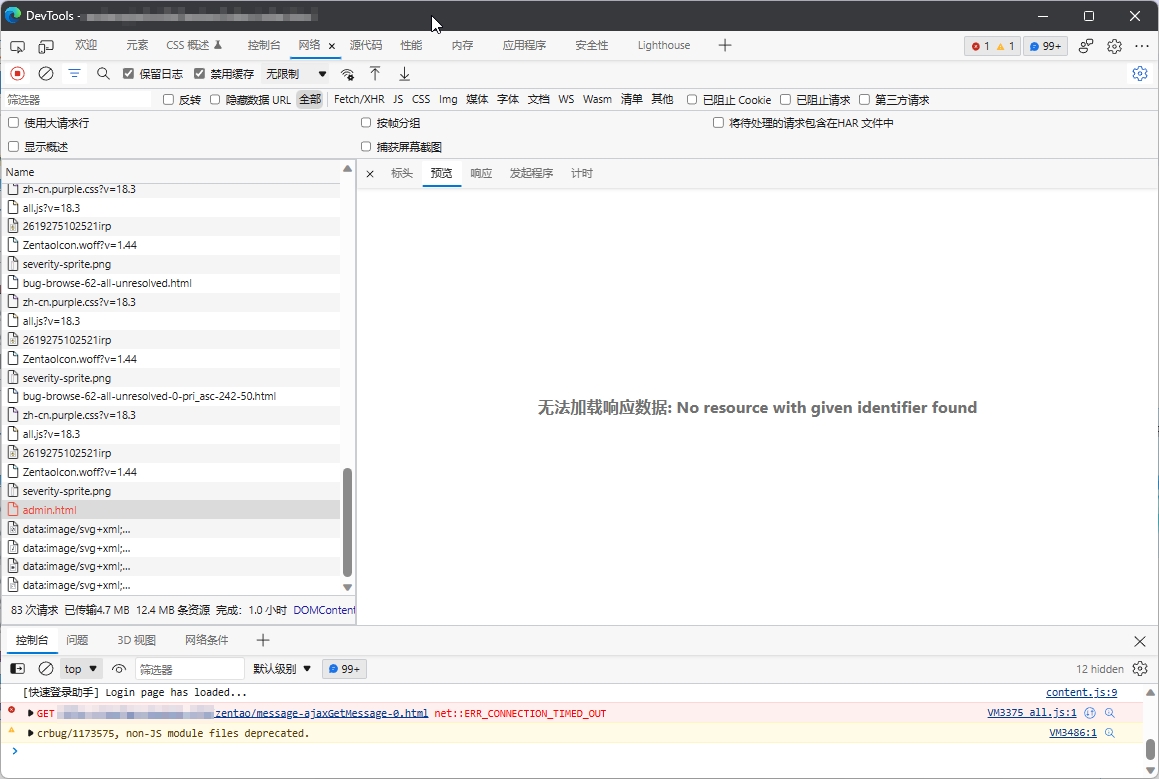
Task: Open the 默认级别 log level dropdown
Action: (282, 669)
